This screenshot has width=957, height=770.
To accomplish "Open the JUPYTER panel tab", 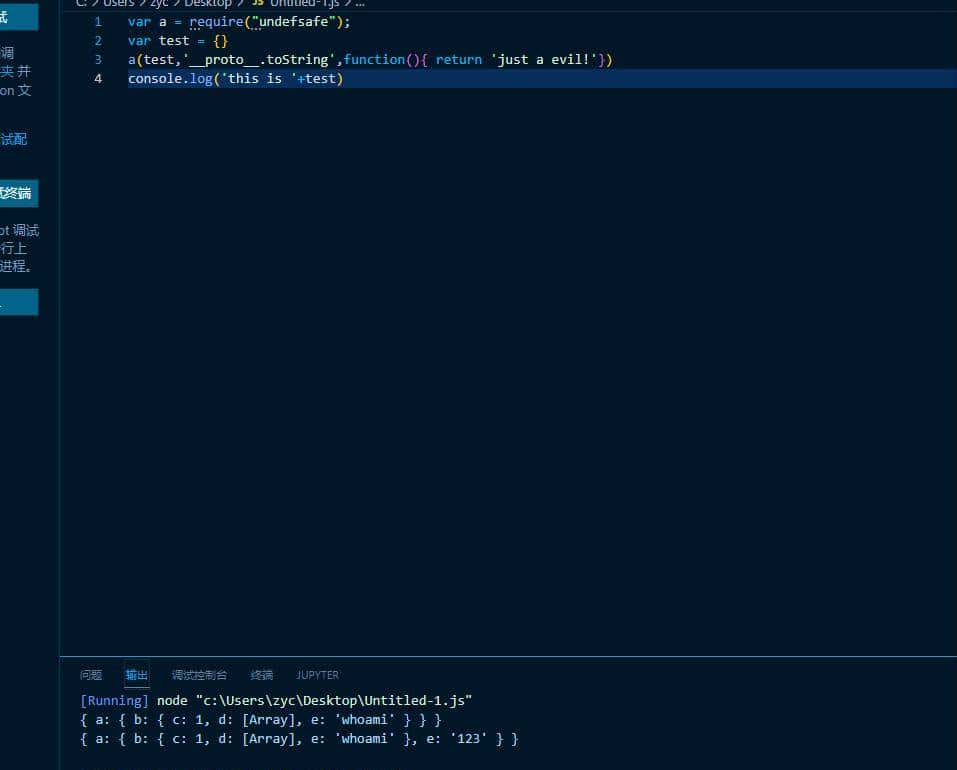I will pyautogui.click(x=316, y=675).
